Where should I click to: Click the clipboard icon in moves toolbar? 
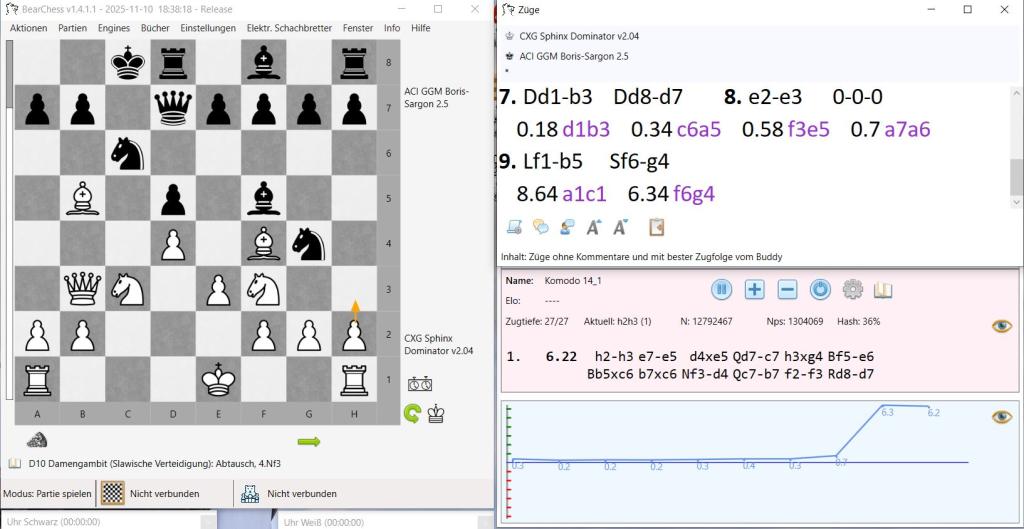click(657, 227)
